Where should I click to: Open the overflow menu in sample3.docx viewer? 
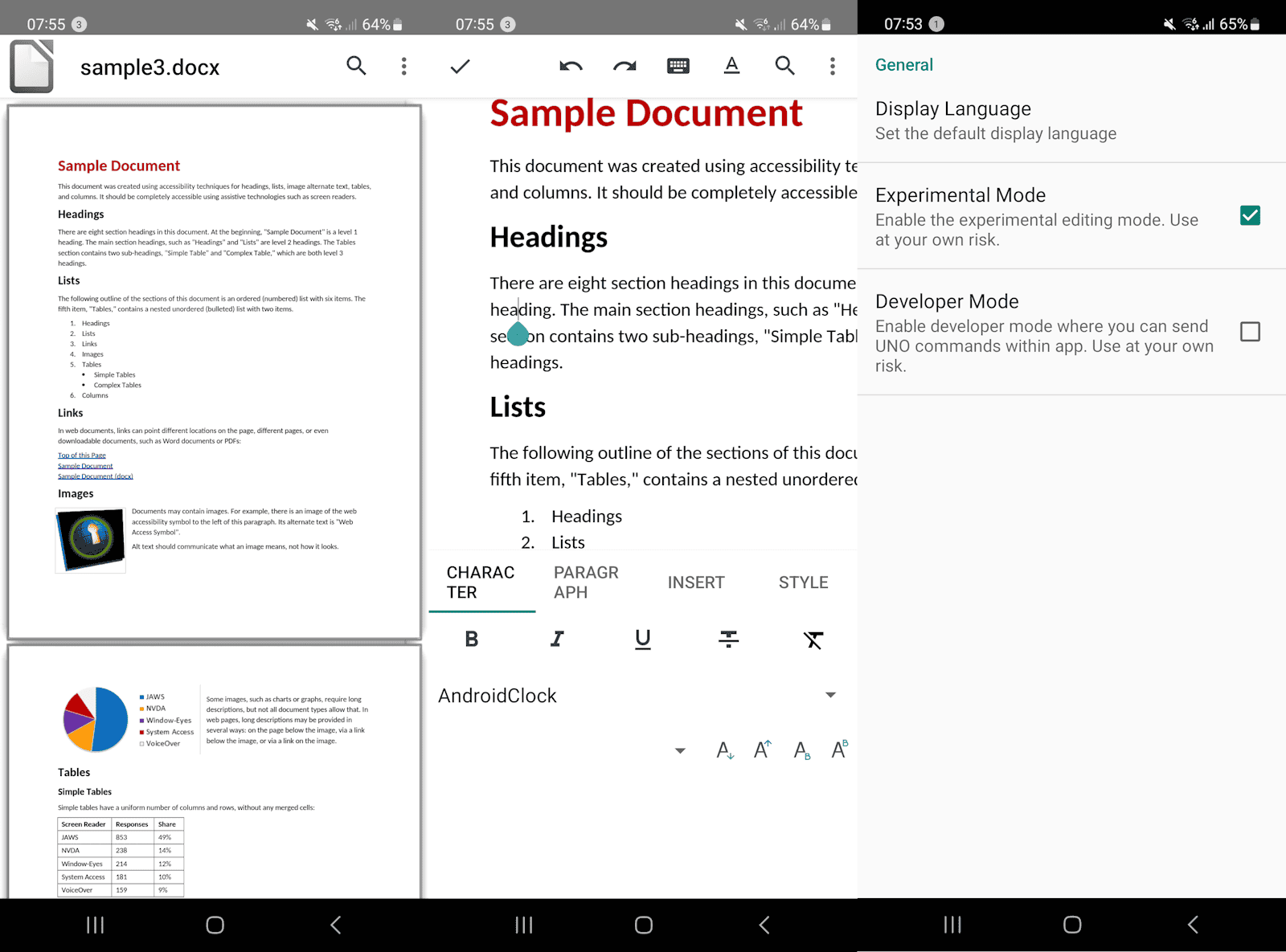tap(403, 66)
